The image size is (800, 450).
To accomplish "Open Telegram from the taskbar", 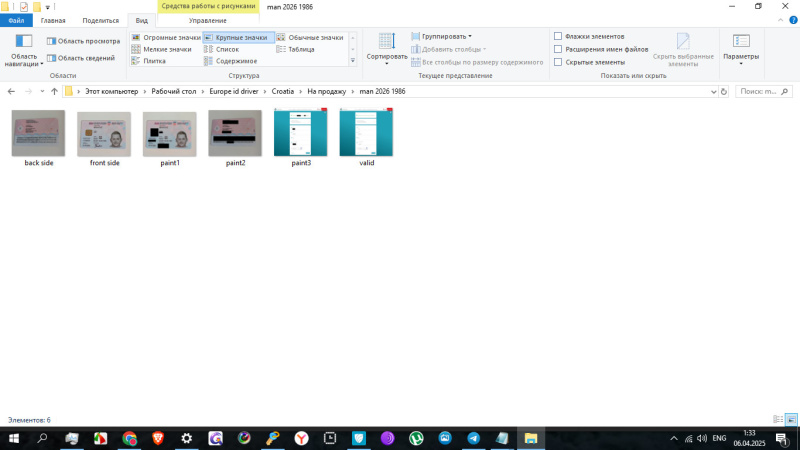I will [473, 438].
